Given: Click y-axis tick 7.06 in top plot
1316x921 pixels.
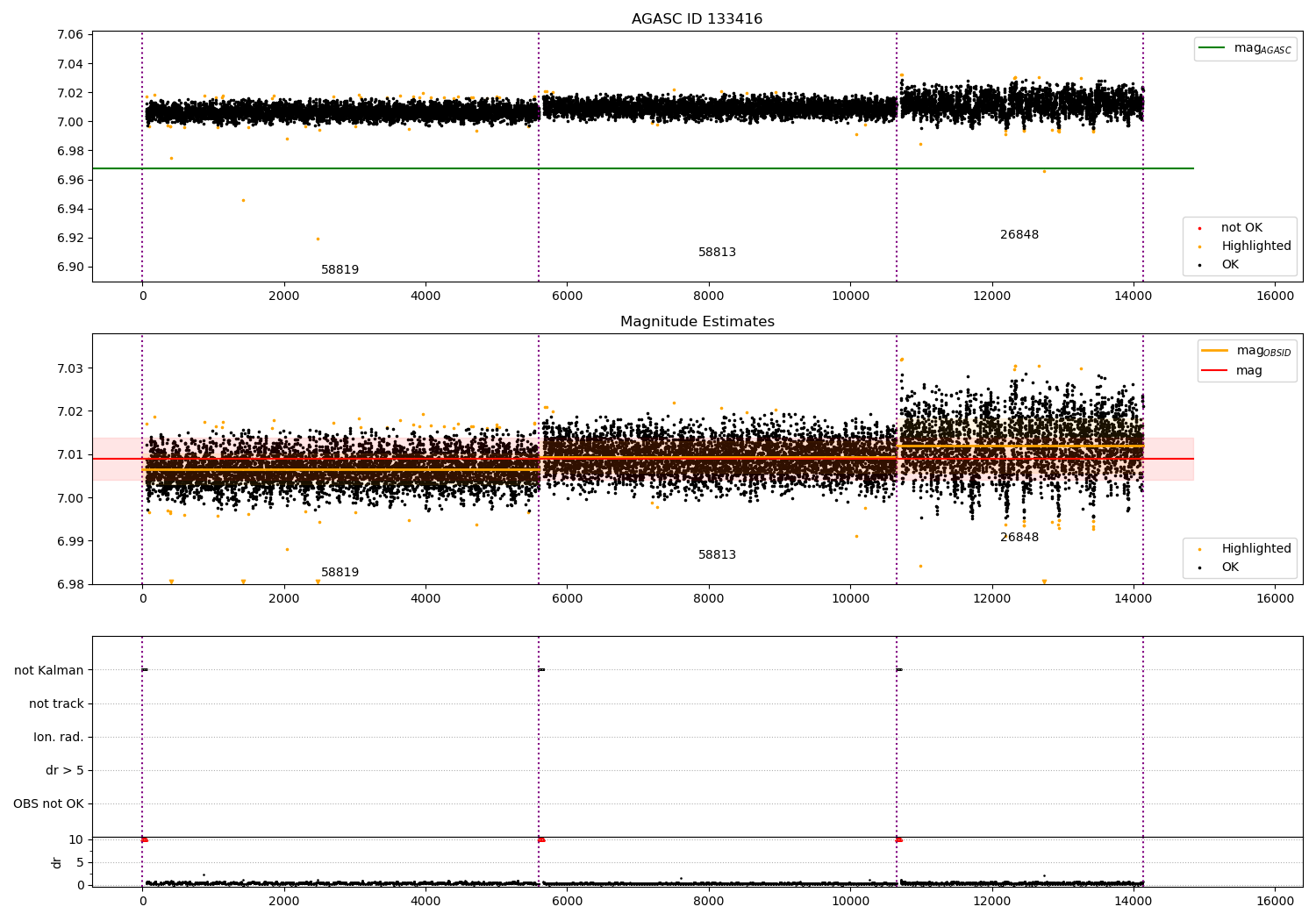Looking at the screenshot, I should 70,35.
